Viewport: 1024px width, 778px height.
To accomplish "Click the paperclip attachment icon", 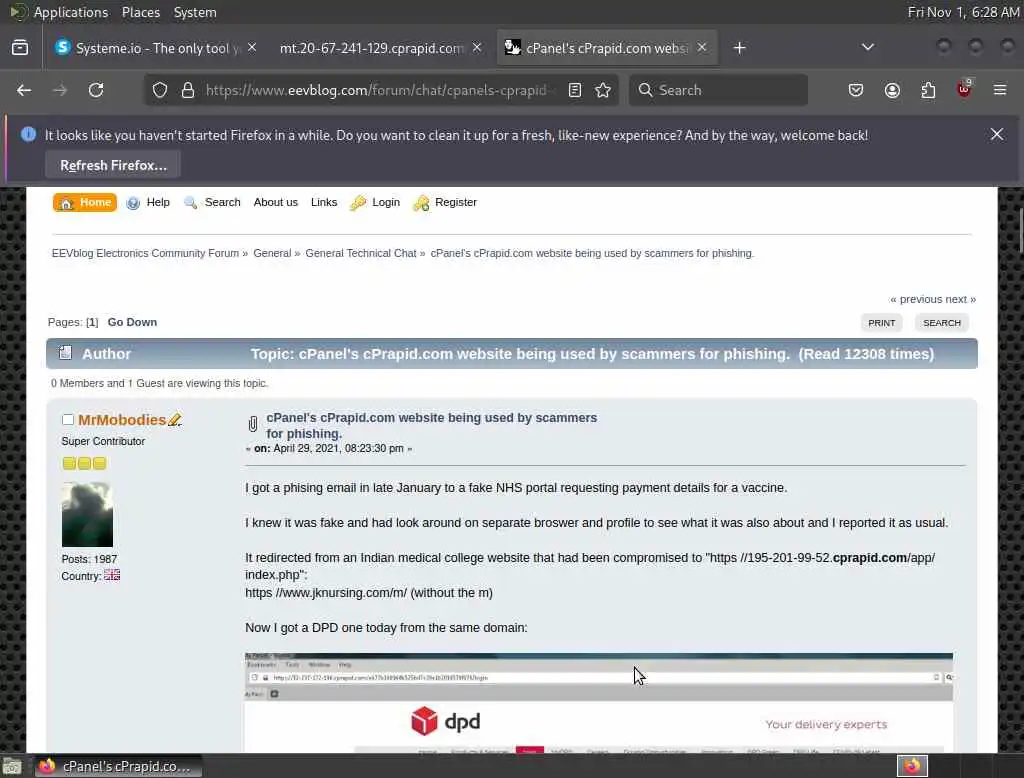I will pos(253,425).
